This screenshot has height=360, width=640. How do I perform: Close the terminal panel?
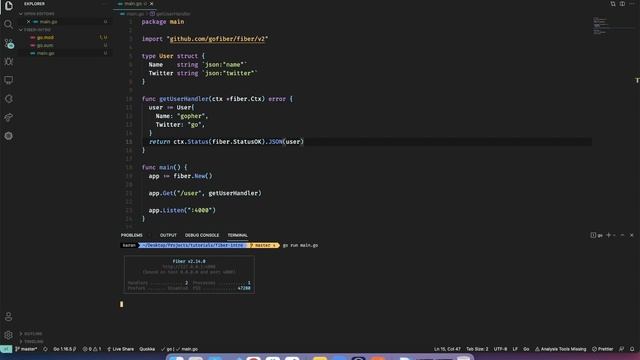click(631, 235)
